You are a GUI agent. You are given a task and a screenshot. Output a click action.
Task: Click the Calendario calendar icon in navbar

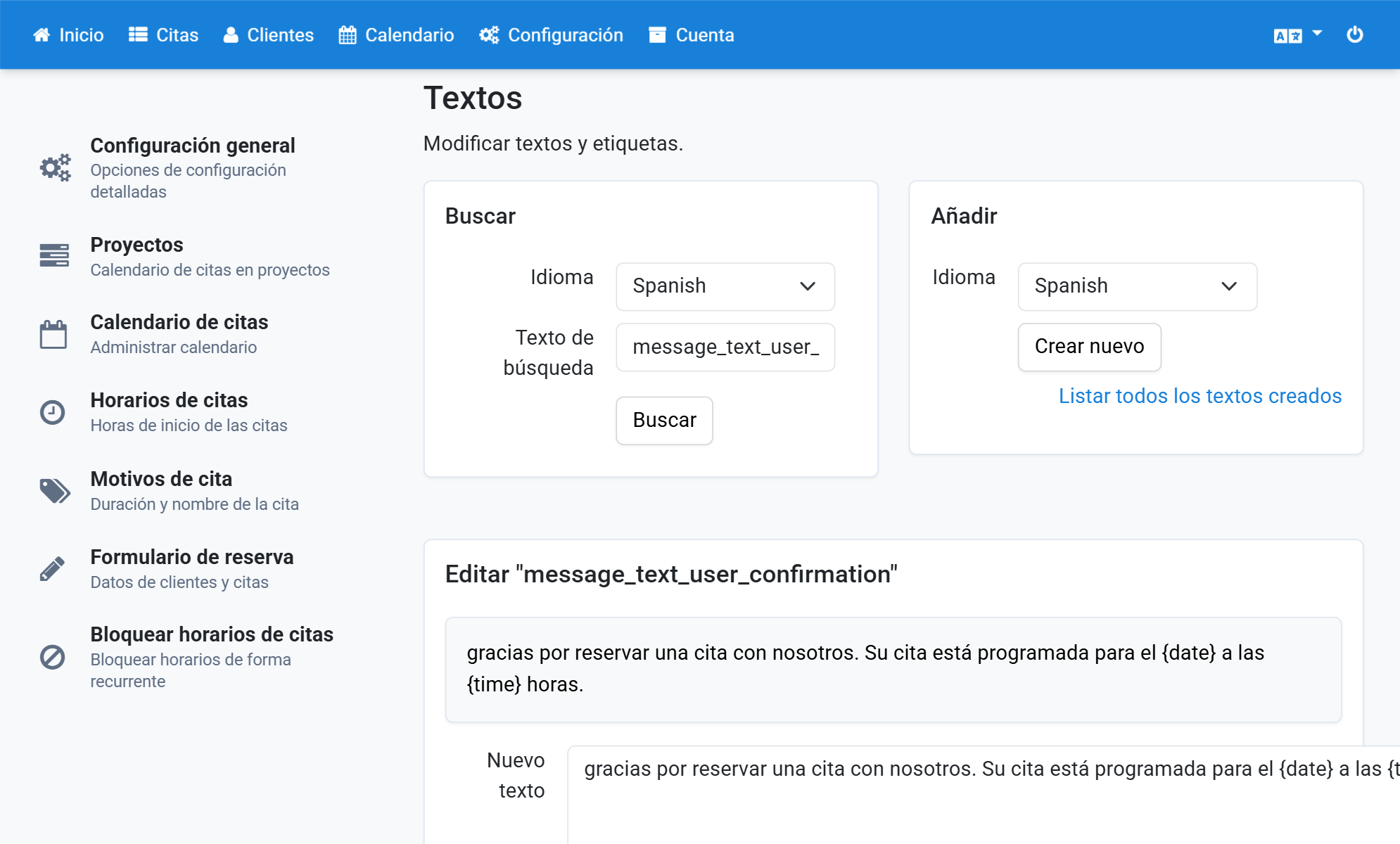tap(348, 34)
